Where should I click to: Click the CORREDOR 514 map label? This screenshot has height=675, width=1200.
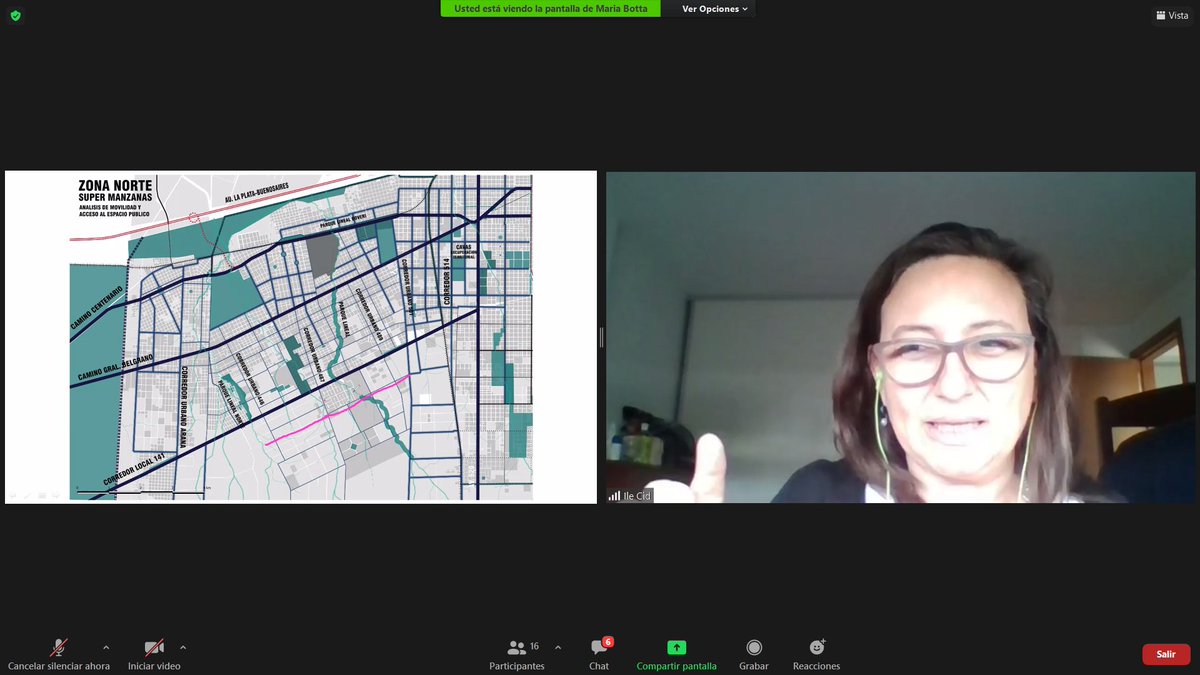(x=446, y=282)
